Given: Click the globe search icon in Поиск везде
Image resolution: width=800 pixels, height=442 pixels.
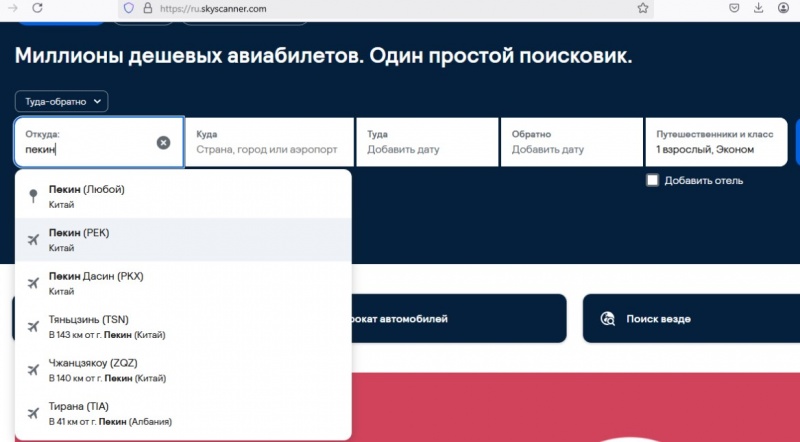Looking at the screenshot, I should pos(607,318).
